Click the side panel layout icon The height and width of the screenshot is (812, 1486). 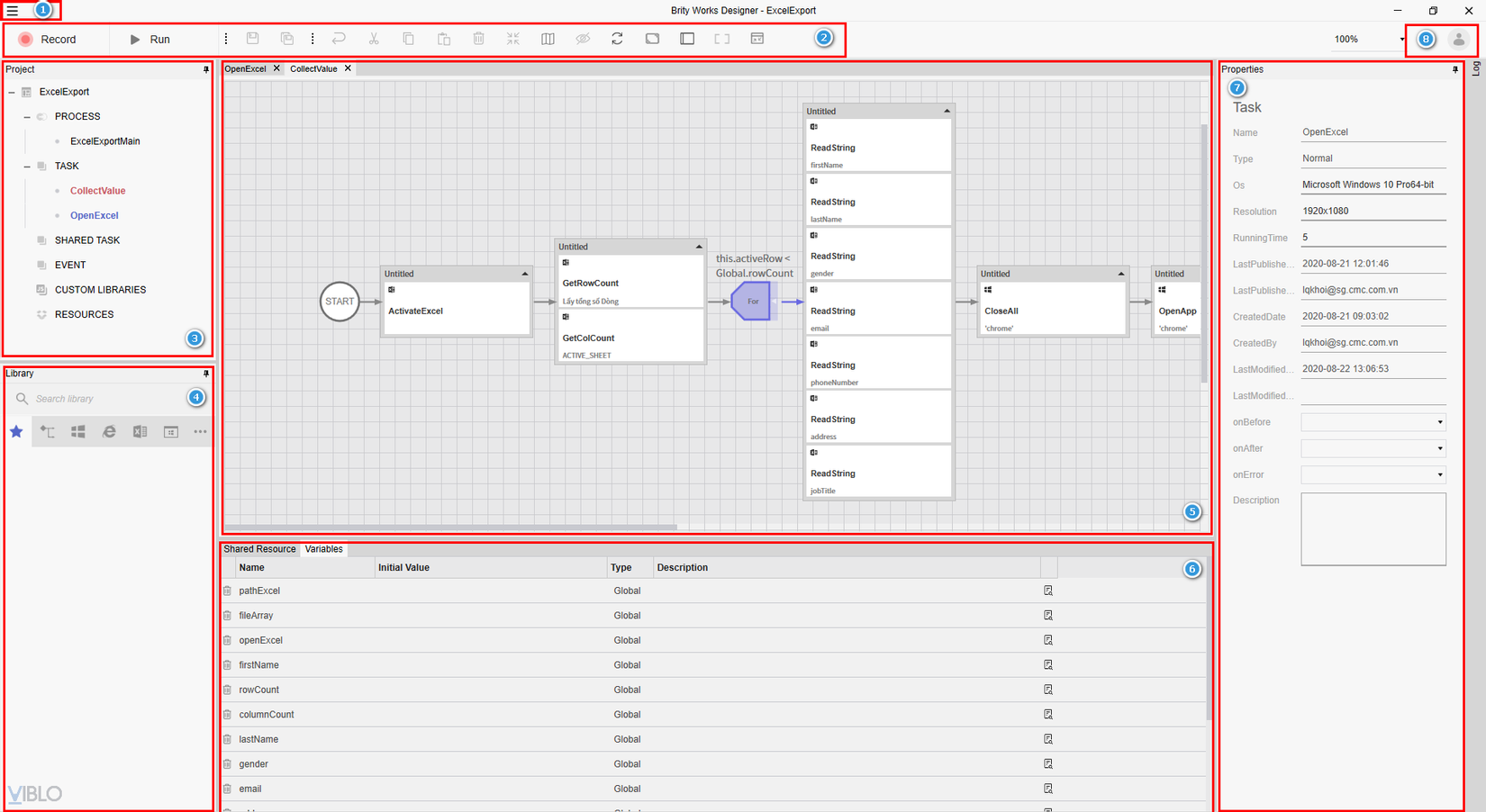click(687, 39)
